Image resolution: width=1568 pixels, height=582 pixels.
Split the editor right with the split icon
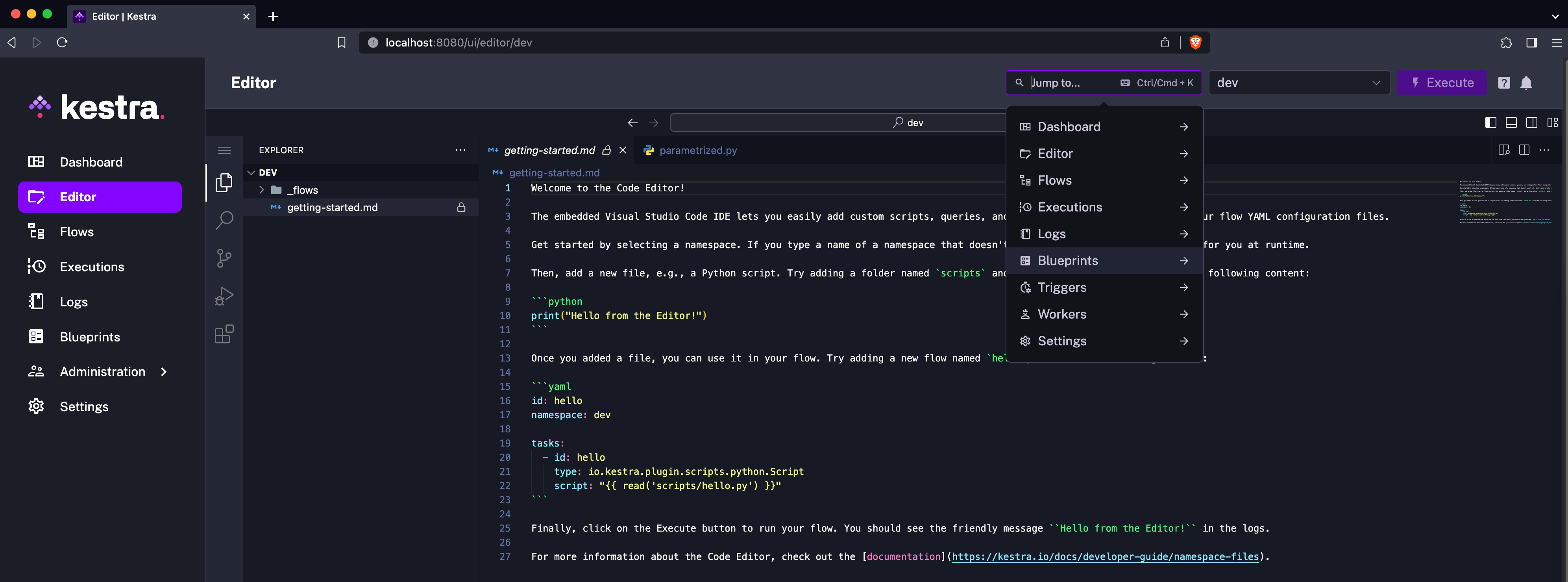[1524, 150]
